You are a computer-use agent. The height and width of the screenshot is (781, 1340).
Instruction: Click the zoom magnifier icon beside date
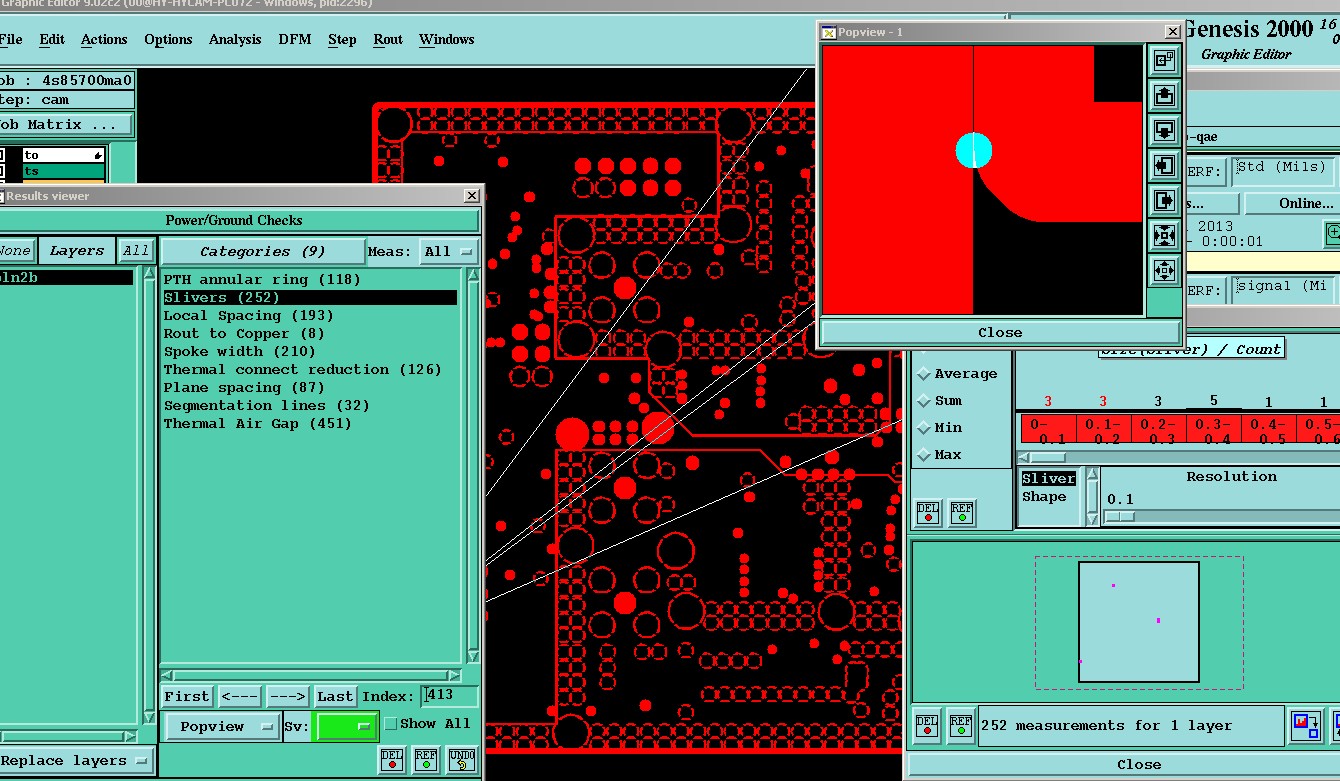1332,233
